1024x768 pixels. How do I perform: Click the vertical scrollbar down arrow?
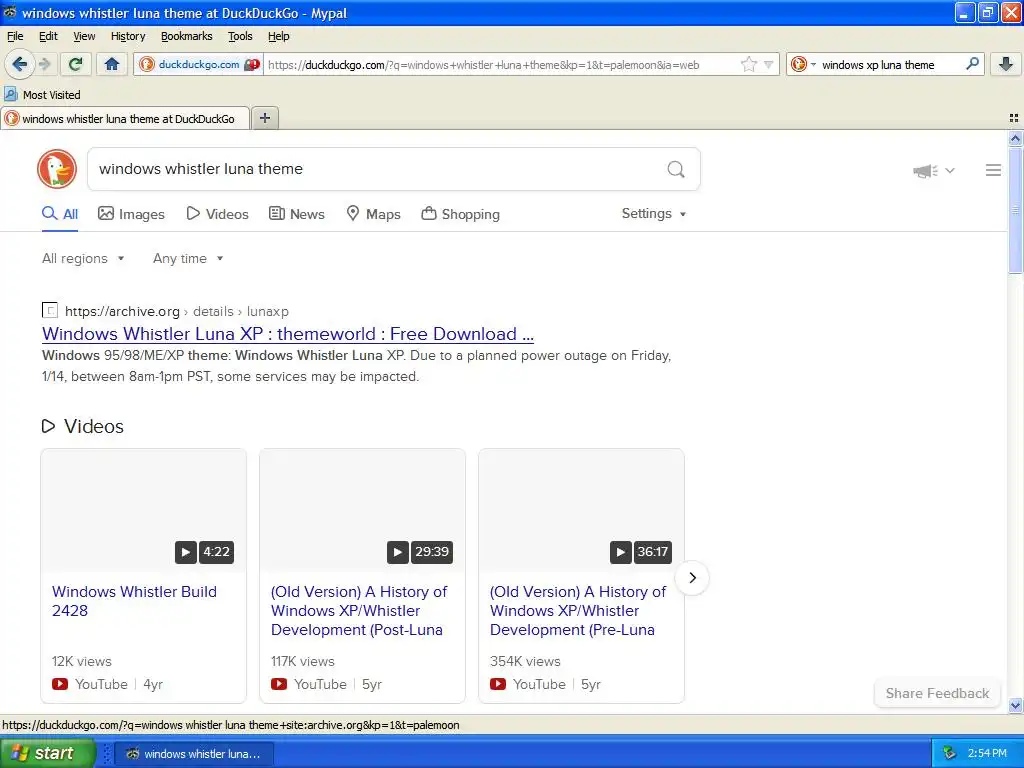click(1015, 705)
